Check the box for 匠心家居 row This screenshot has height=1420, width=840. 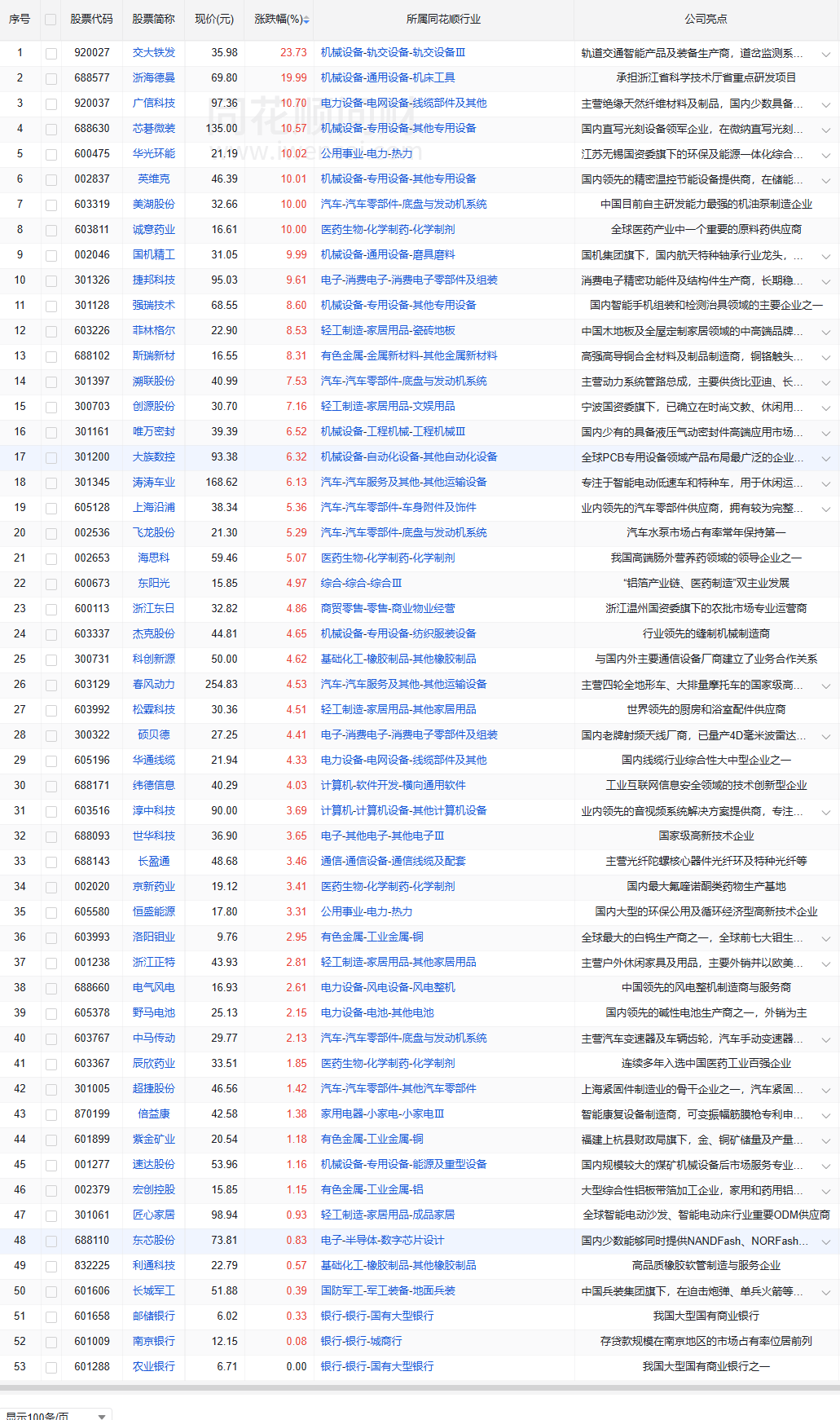(51, 1216)
